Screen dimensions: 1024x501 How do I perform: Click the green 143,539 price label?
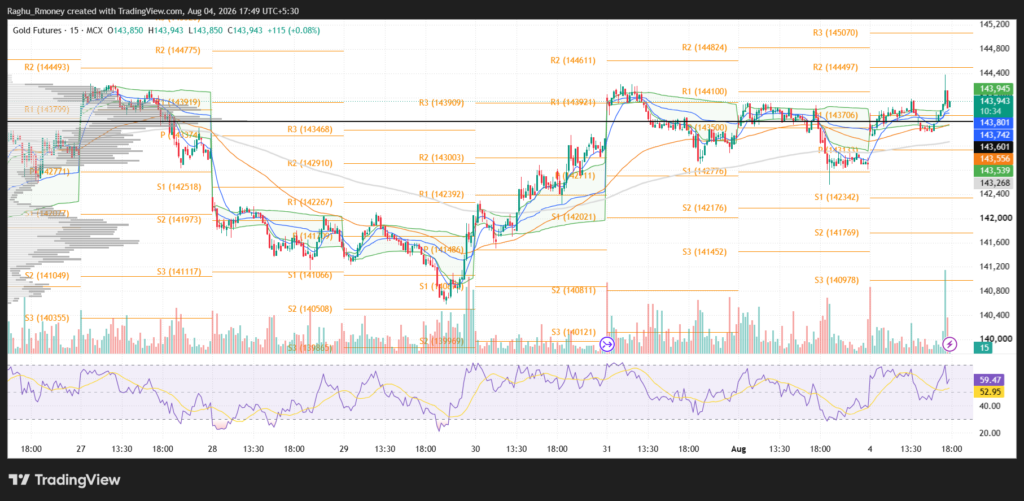pos(992,171)
